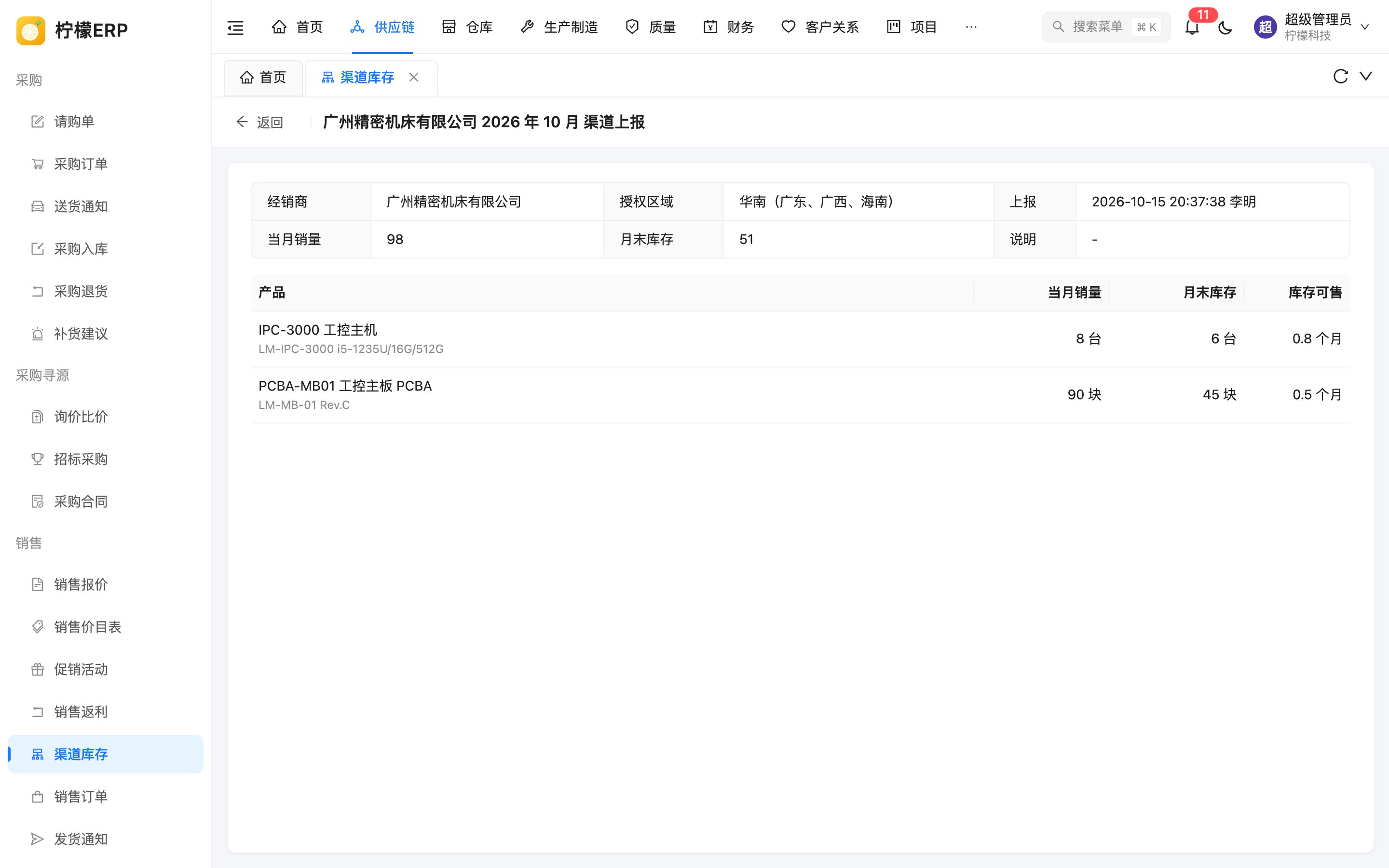Open 销售报价 in the sidebar
This screenshot has height=868, width=1389.
pyautogui.click(x=106, y=584)
